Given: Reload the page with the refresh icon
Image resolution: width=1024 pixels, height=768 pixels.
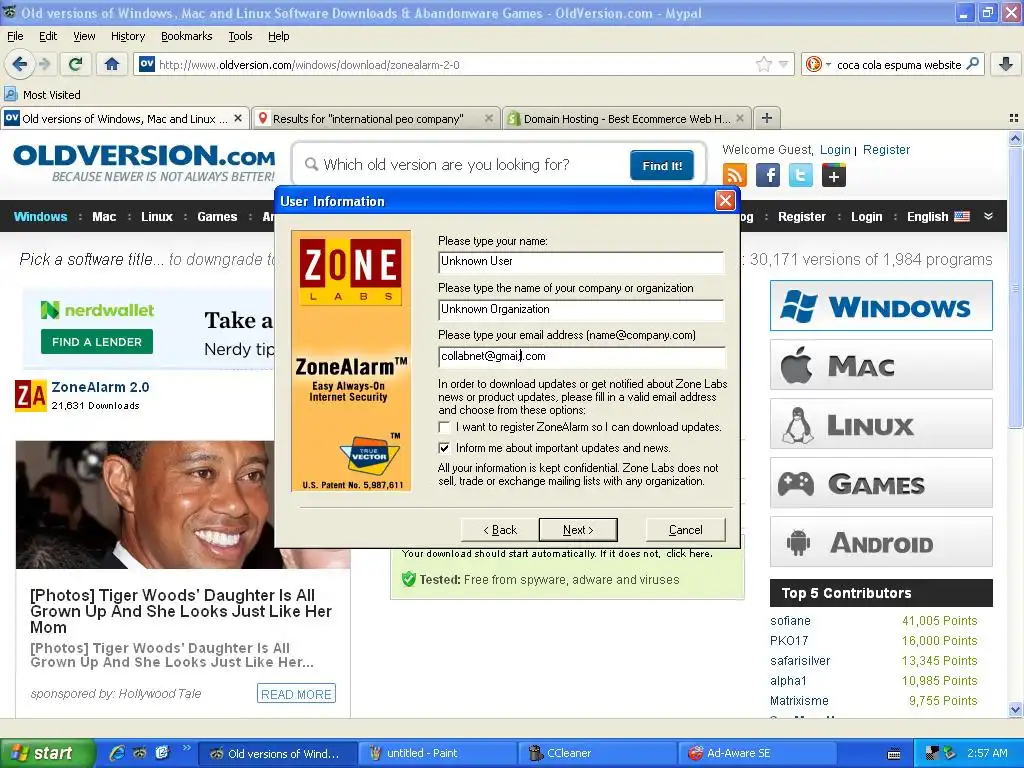Looking at the screenshot, I should 76,64.
